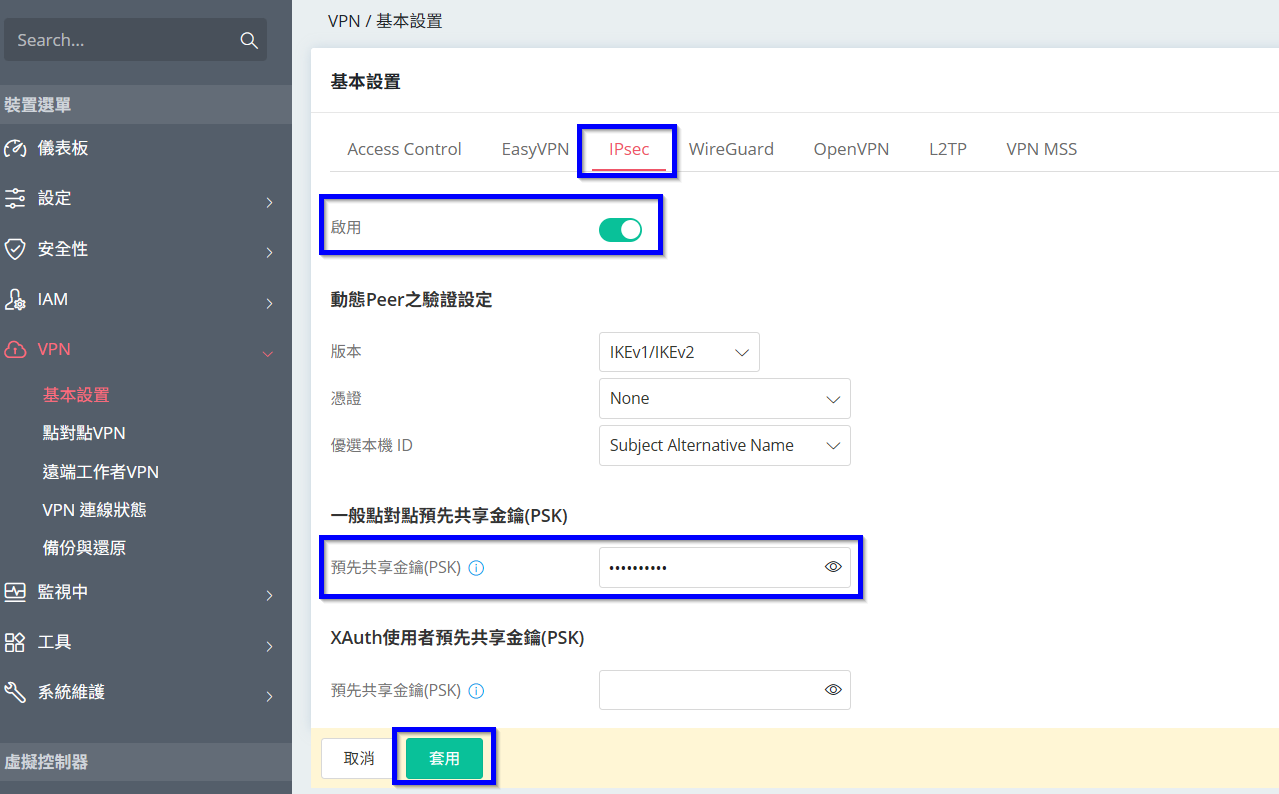Expand the 設定 menu chevron
Image resolution: width=1279 pixels, height=794 pixels.
coord(269,203)
